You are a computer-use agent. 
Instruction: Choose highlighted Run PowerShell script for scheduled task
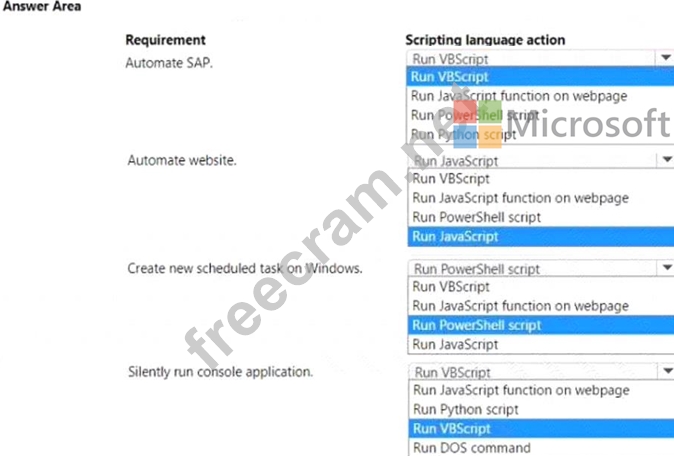tap(476, 325)
